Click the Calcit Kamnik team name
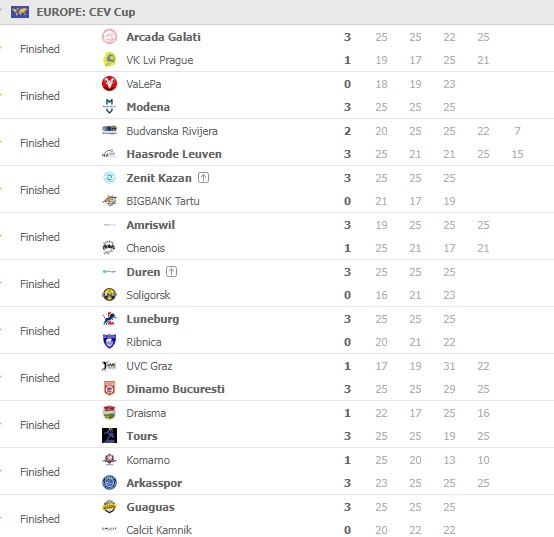 [159, 530]
